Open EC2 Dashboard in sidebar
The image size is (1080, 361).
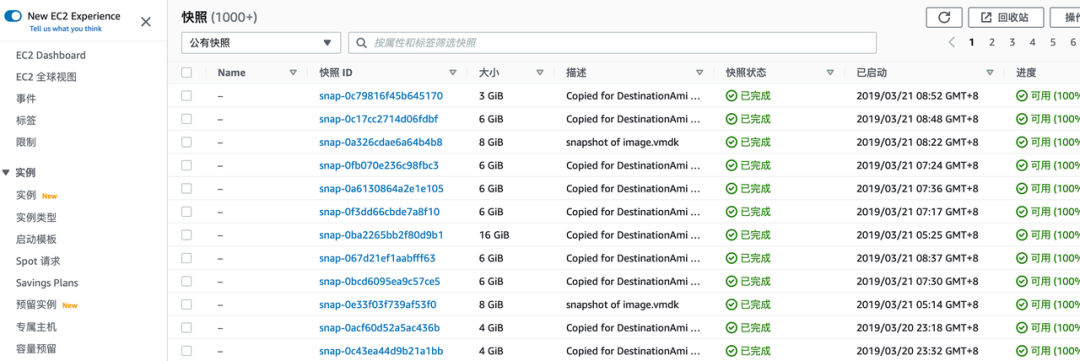pyautogui.click(x=51, y=55)
